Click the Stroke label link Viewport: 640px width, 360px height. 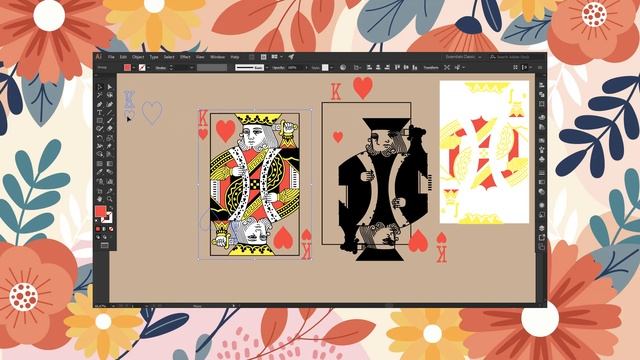(161, 68)
